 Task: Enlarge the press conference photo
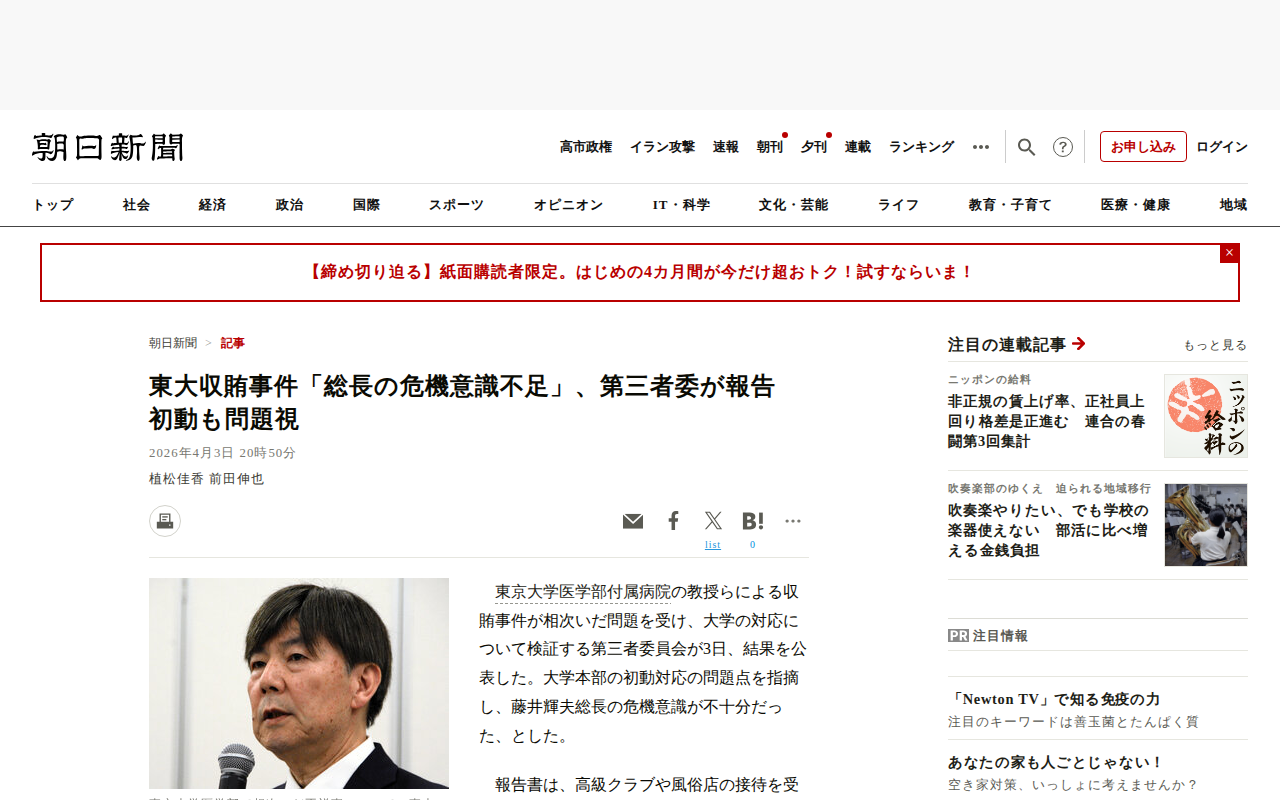click(299, 683)
